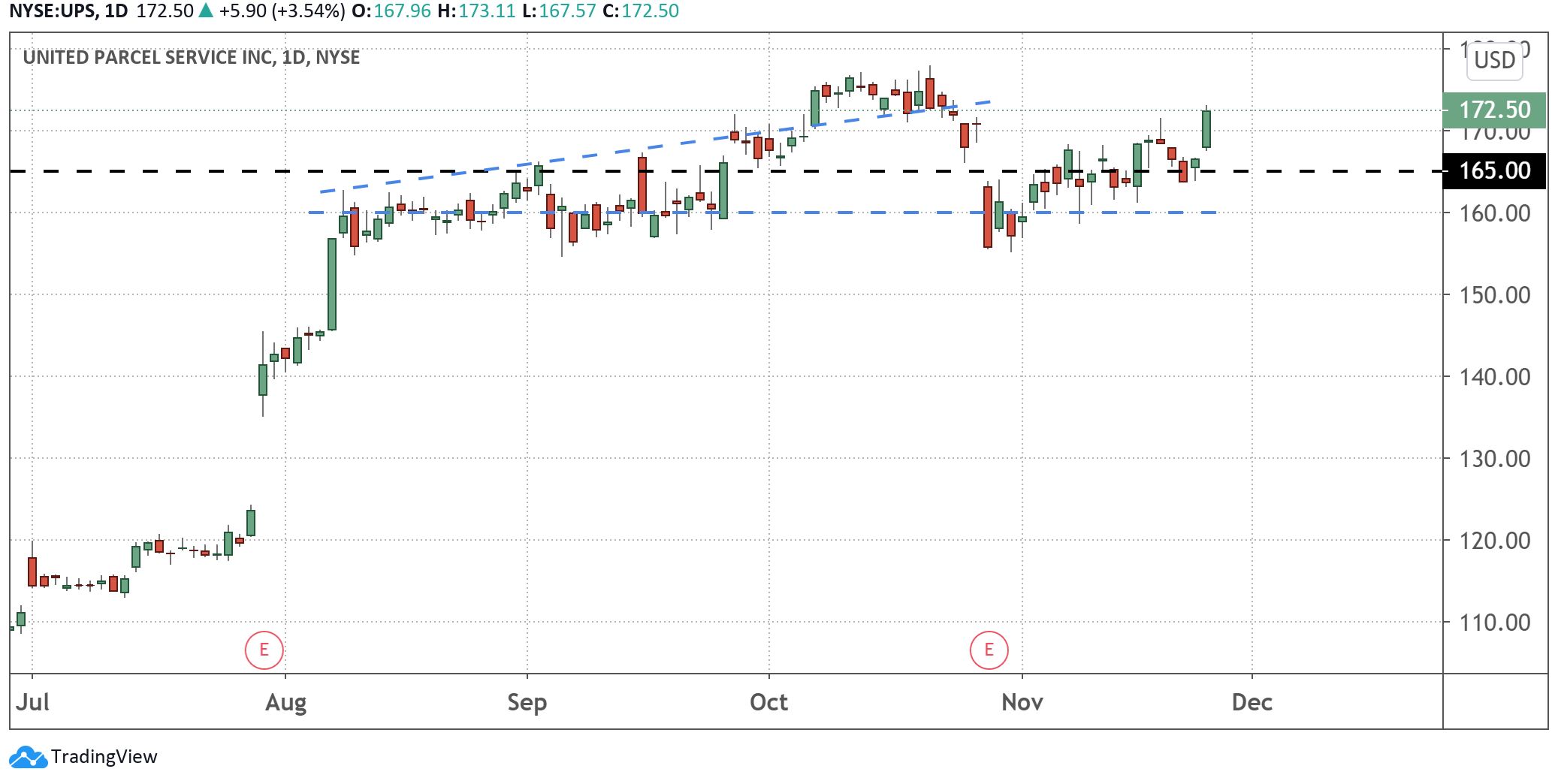1558x784 pixels.
Task: Click the Oct label on time axis
Action: click(768, 702)
